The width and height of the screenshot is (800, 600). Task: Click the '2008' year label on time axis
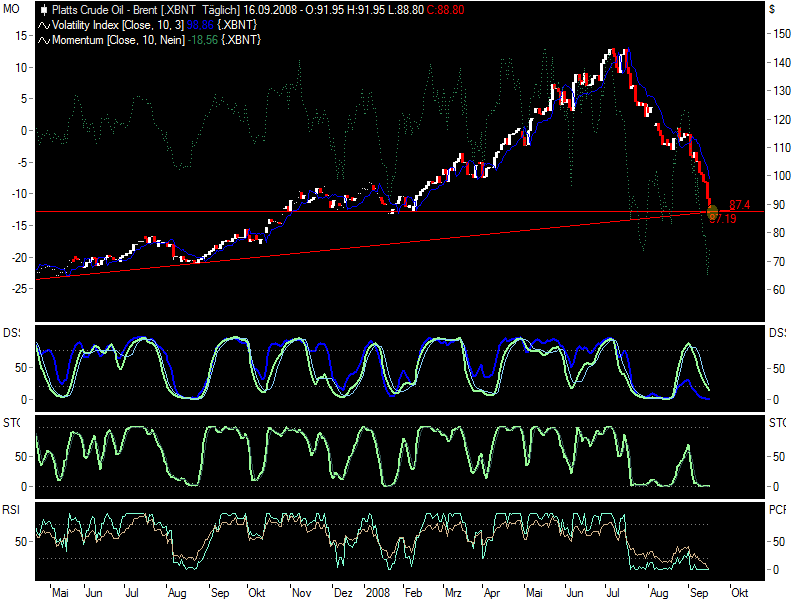click(378, 593)
